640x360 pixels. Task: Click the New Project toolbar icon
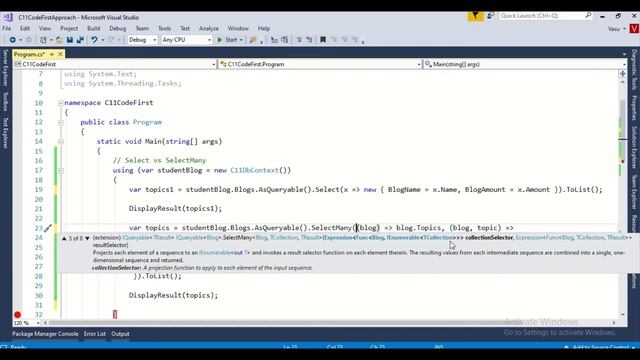pos(43,40)
